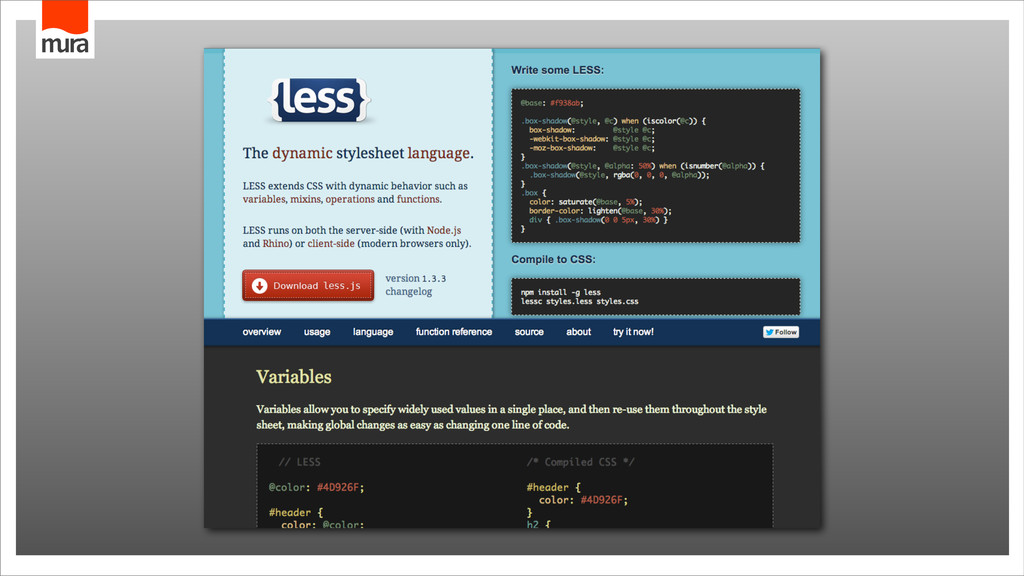Click the mura logo

pyautogui.click(x=65, y=29)
